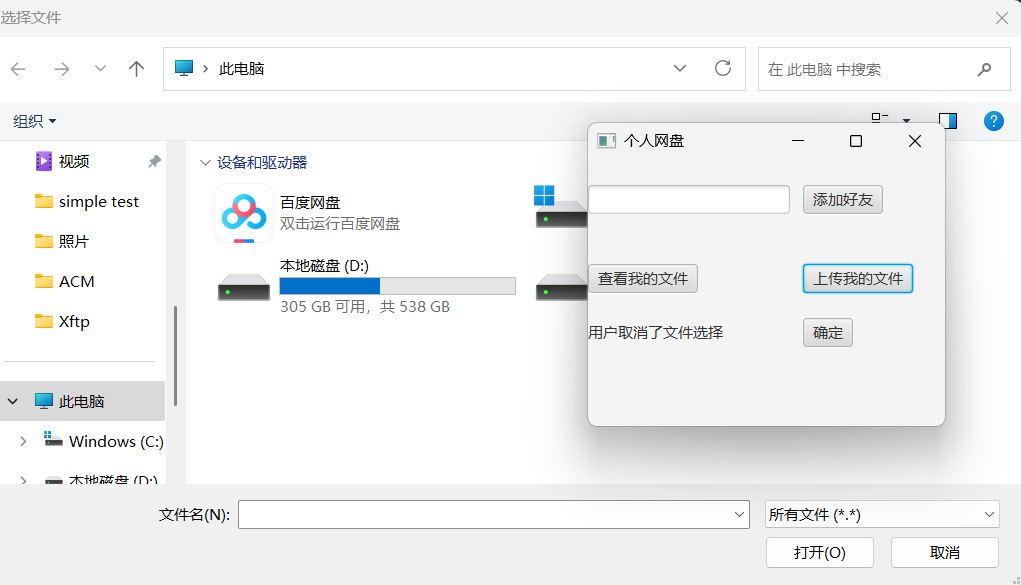Screen dimensions: 1021x585
Task: Open the 组织 menu
Action: (x=35, y=121)
